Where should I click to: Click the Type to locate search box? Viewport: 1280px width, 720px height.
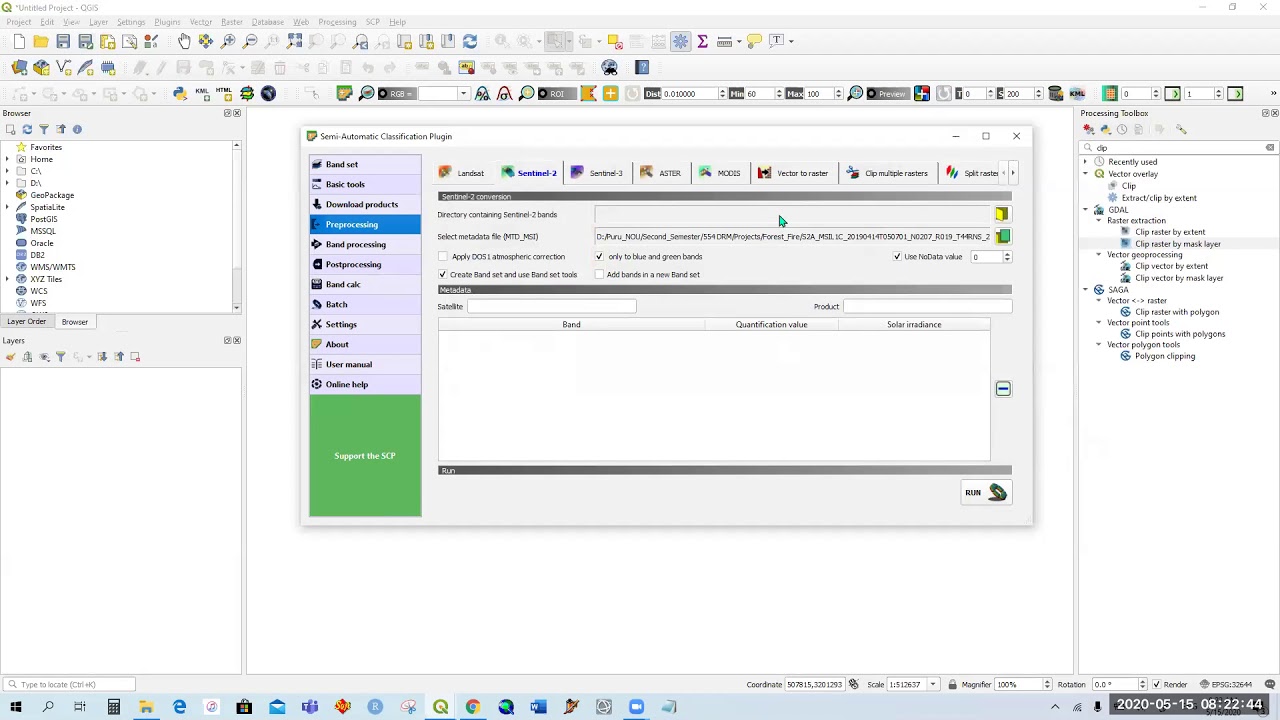[x=68, y=685]
